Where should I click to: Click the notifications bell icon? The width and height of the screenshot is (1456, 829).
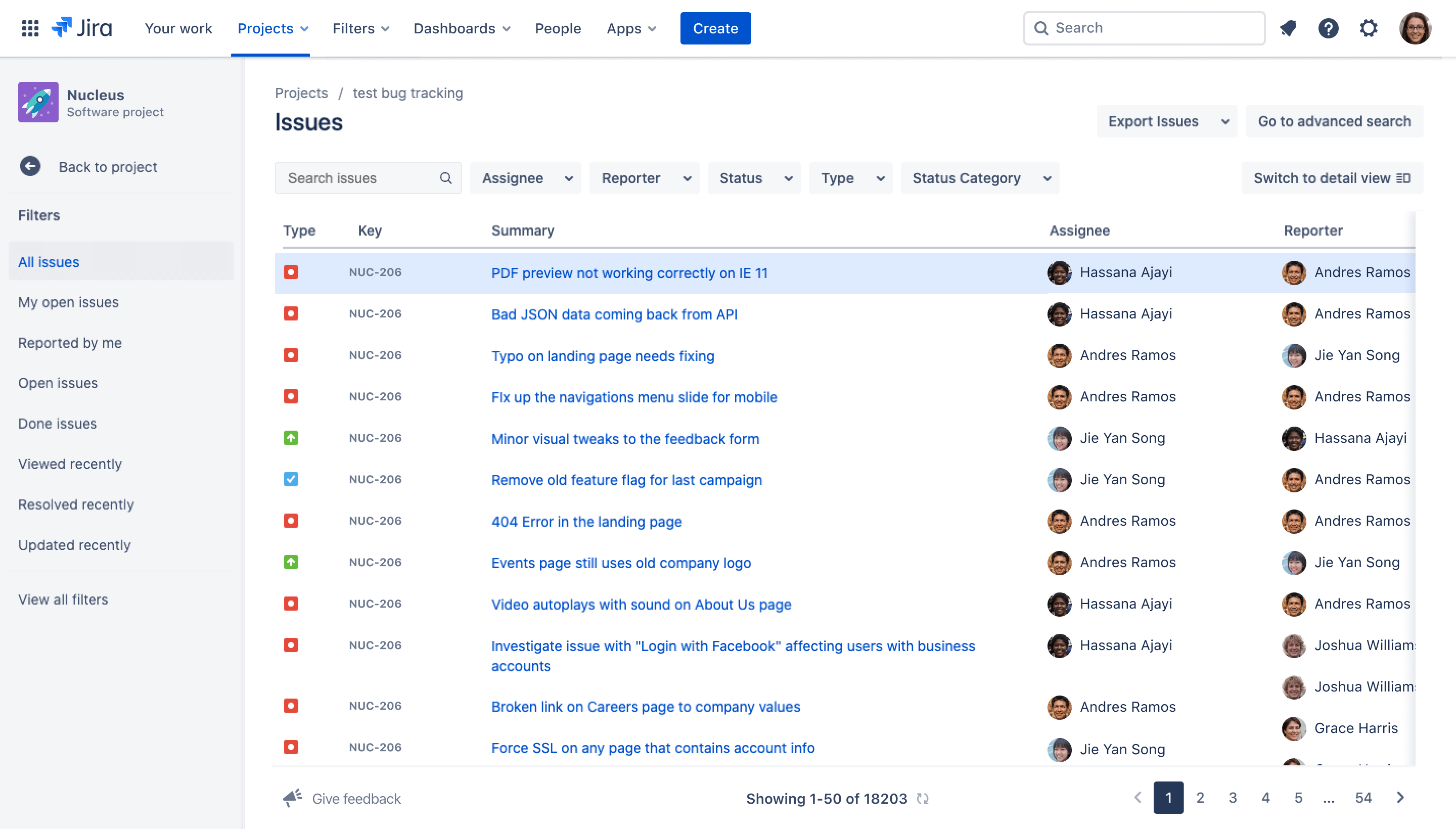pos(1288,27)
